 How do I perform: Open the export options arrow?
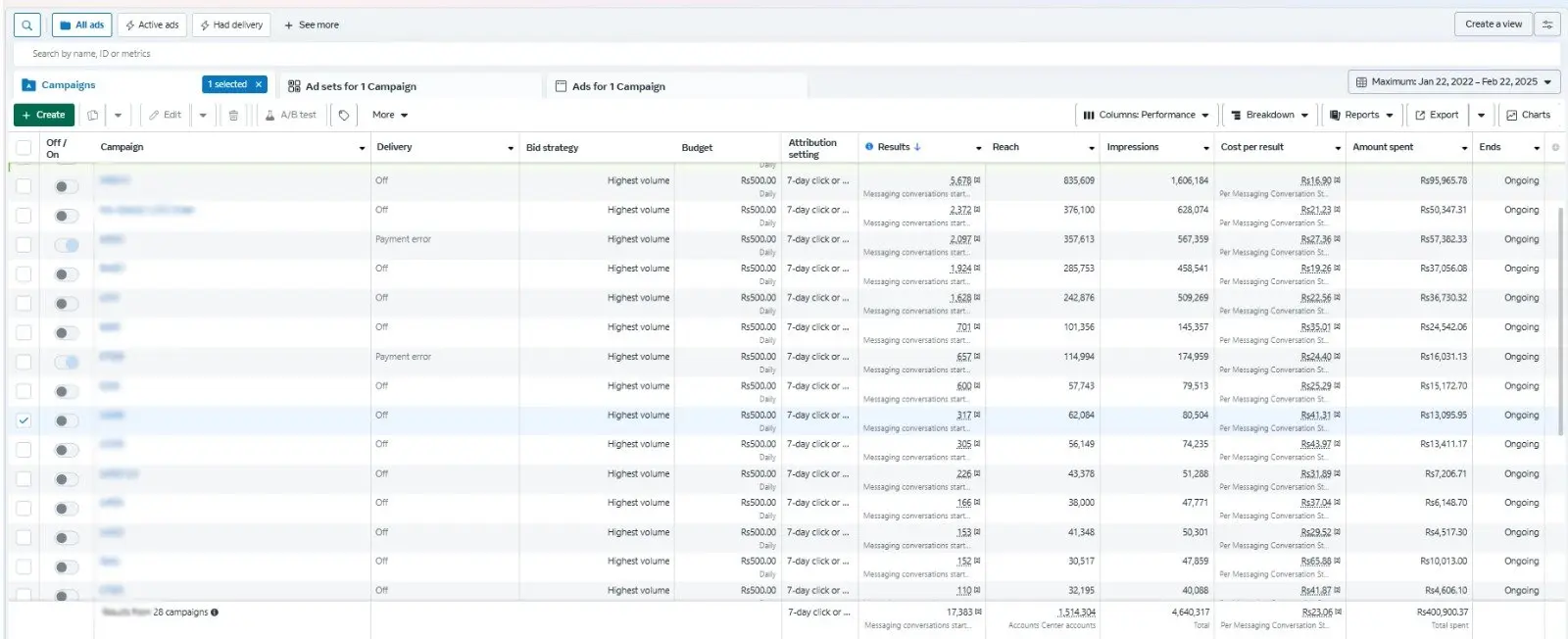[x=1481, y=115]
